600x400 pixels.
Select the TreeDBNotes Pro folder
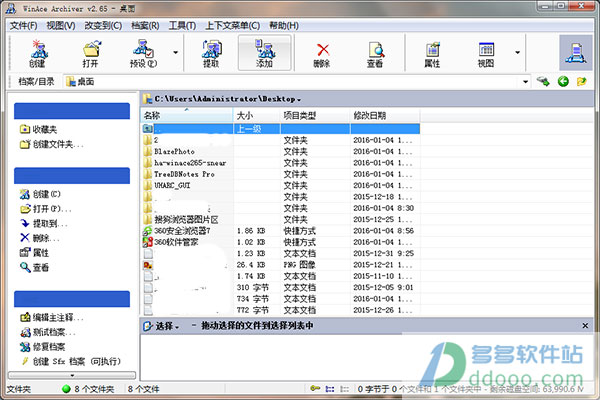[x=280, y=174]
